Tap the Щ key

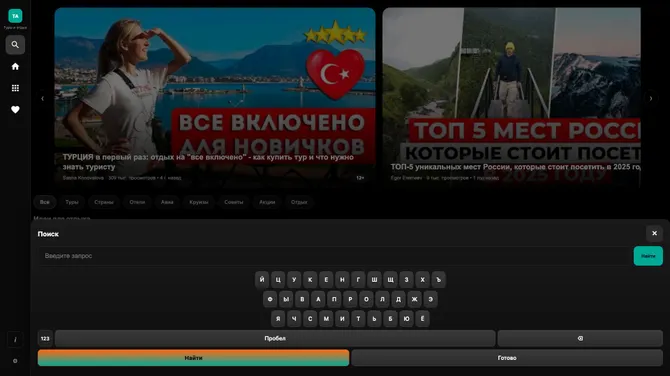390,280
